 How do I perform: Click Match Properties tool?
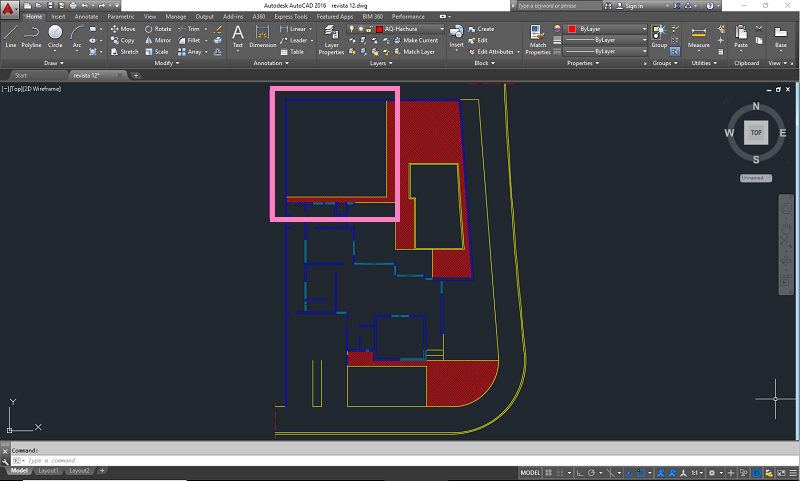pos(538,40)
